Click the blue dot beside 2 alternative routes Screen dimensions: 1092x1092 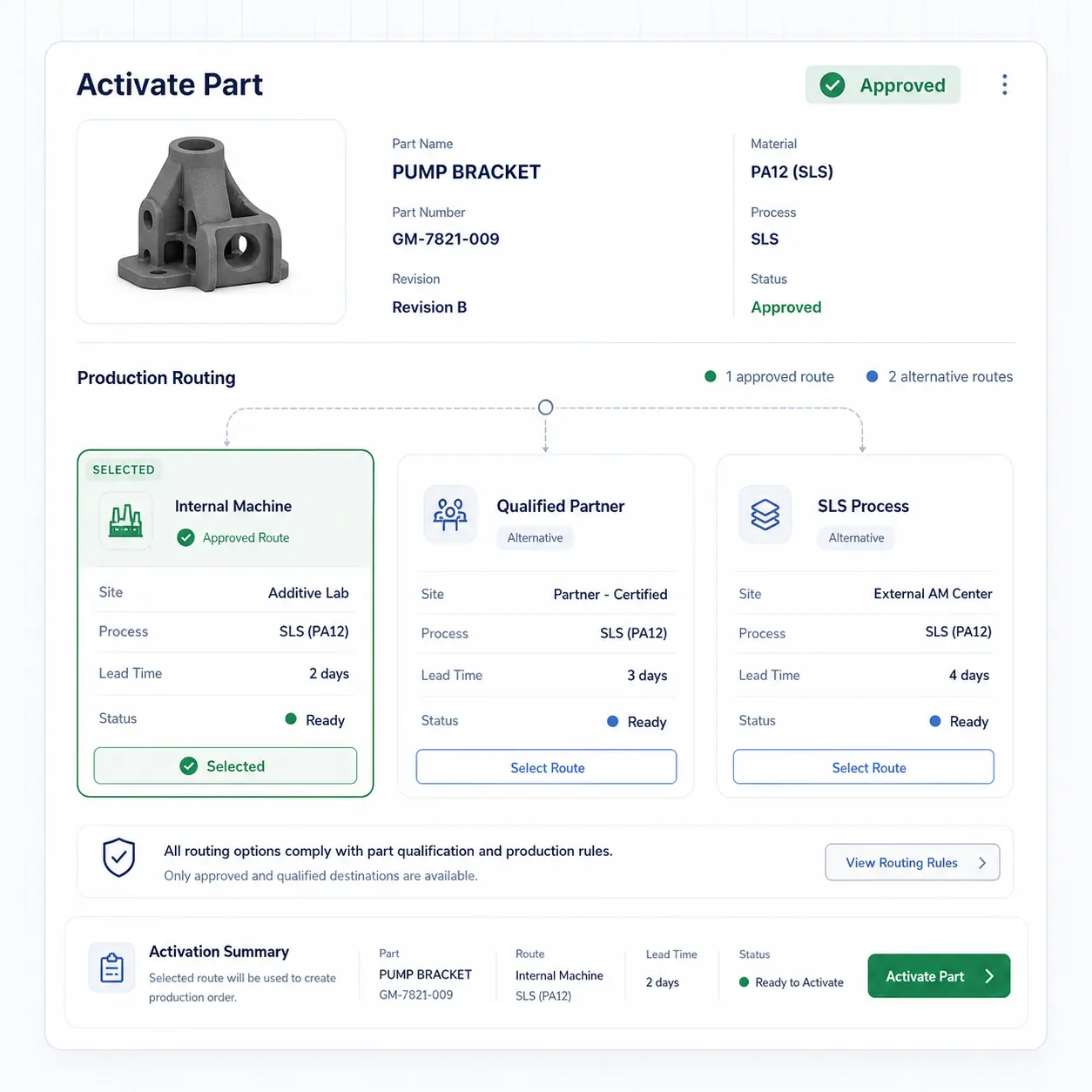(x=872, y=376)
